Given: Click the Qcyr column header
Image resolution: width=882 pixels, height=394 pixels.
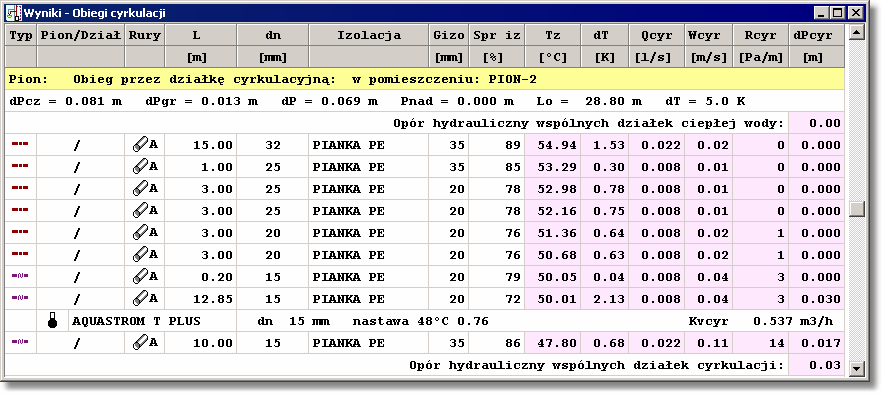Looking at the screenshot, I should pyautogui.click(x=656, y=35).
